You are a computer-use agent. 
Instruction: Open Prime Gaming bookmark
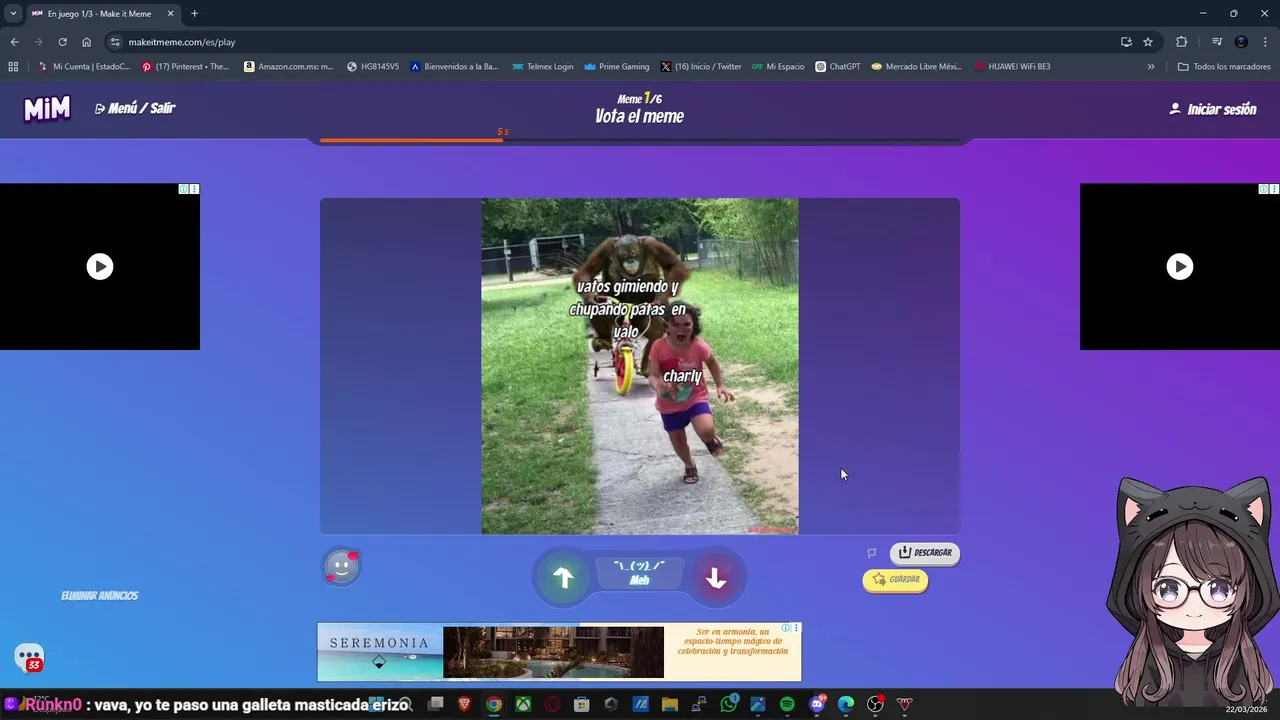[617, 67]
